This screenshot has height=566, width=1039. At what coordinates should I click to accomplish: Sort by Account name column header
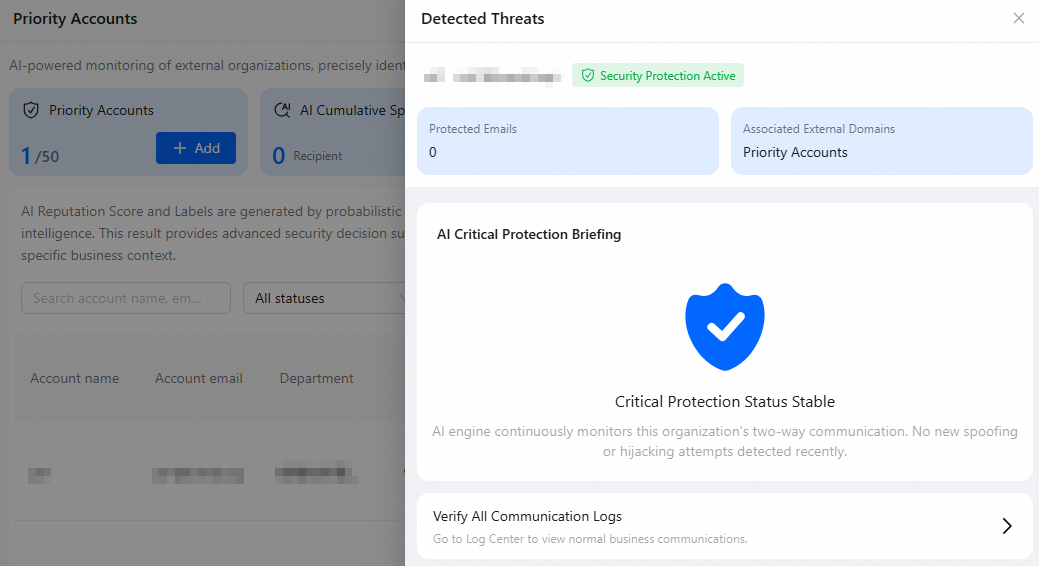pos(75,378)
